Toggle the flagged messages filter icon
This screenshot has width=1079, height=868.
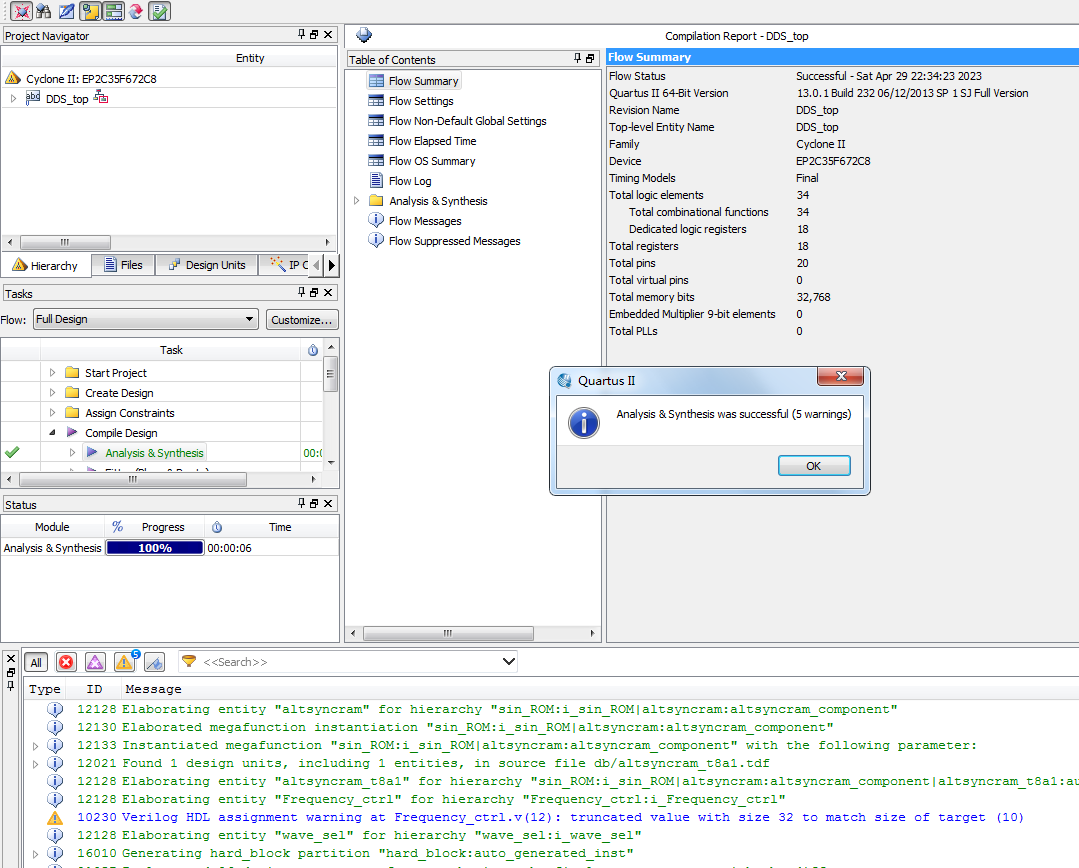[154, 662]
